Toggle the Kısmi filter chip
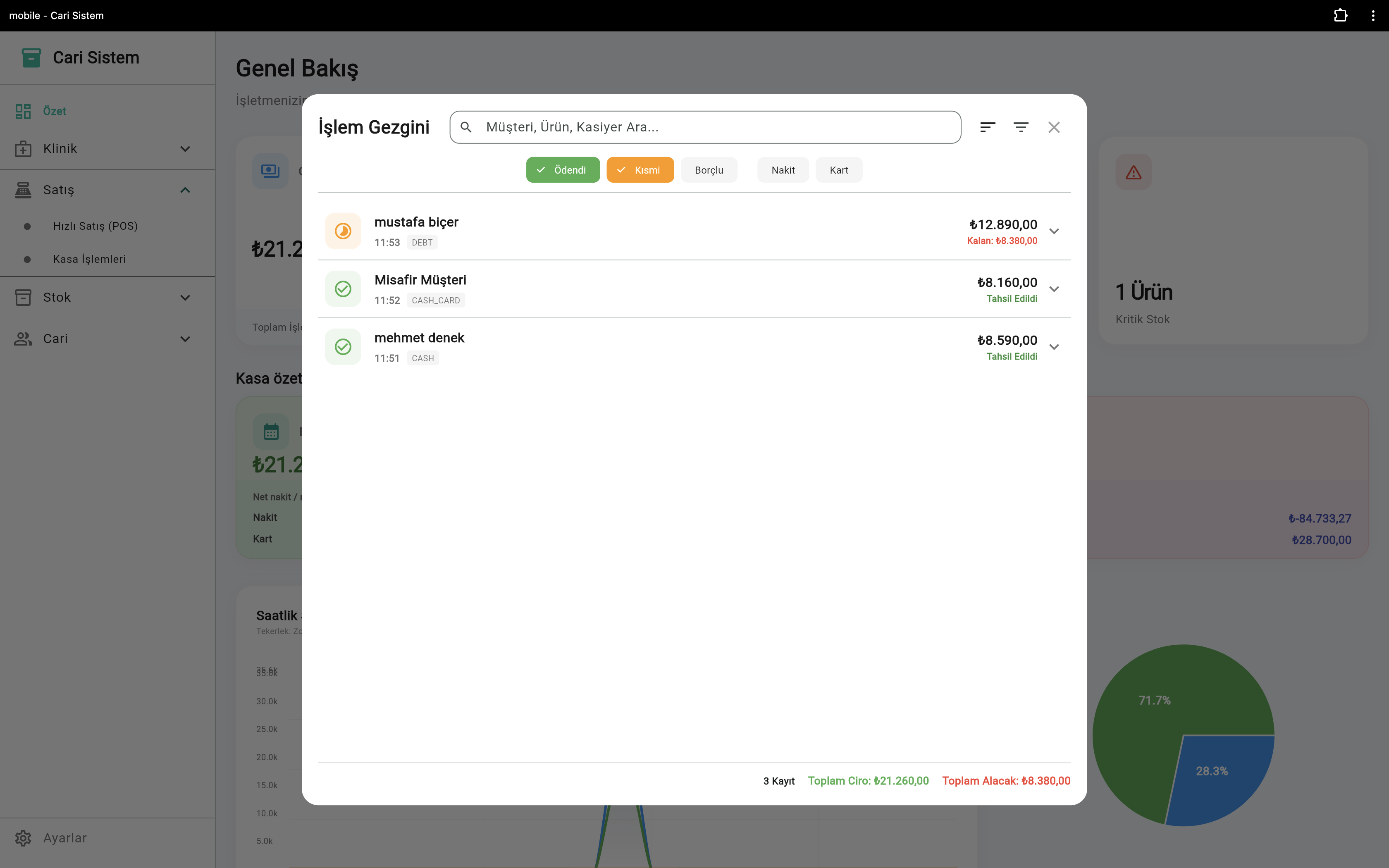 pos(640,170)
